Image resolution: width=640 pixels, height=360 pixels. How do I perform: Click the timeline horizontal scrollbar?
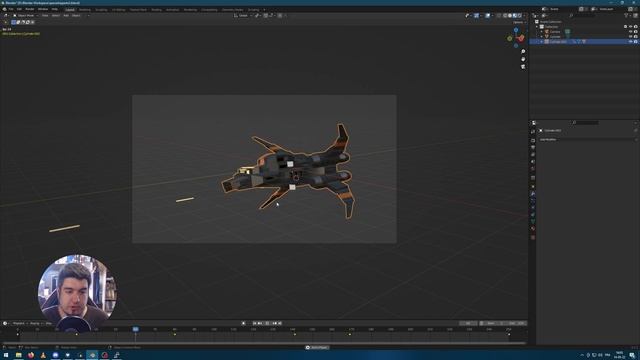(x=264, y=343)
